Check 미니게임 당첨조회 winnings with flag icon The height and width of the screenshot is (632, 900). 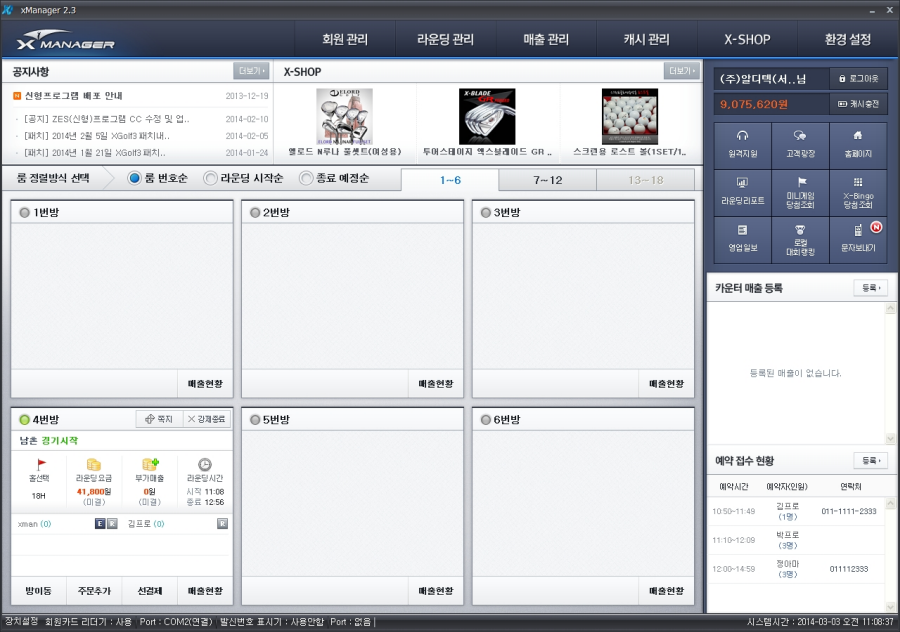point(800,192)
